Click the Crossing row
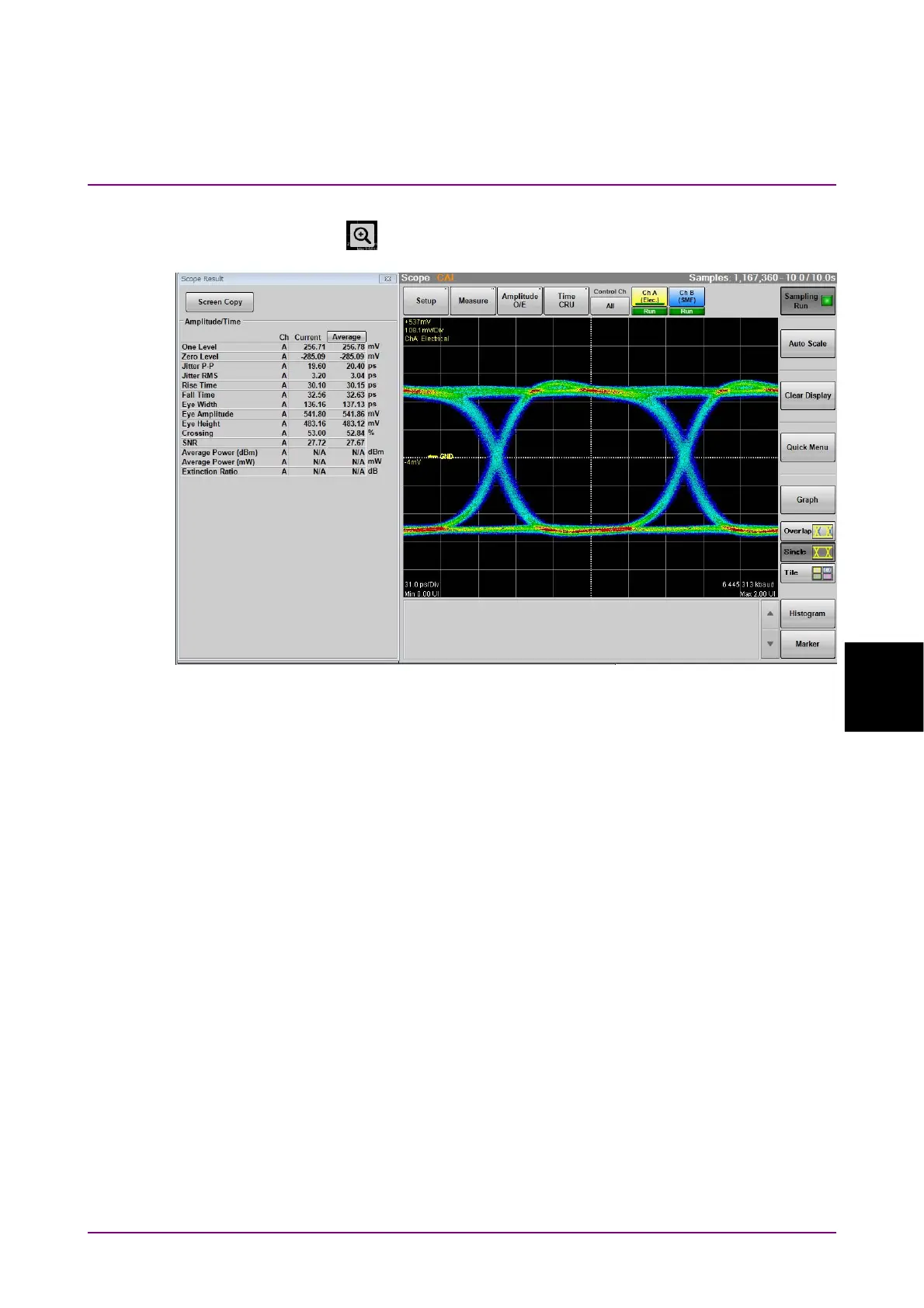The width and height of the screenshot is (924, 1308). click(x=280, y=433)
